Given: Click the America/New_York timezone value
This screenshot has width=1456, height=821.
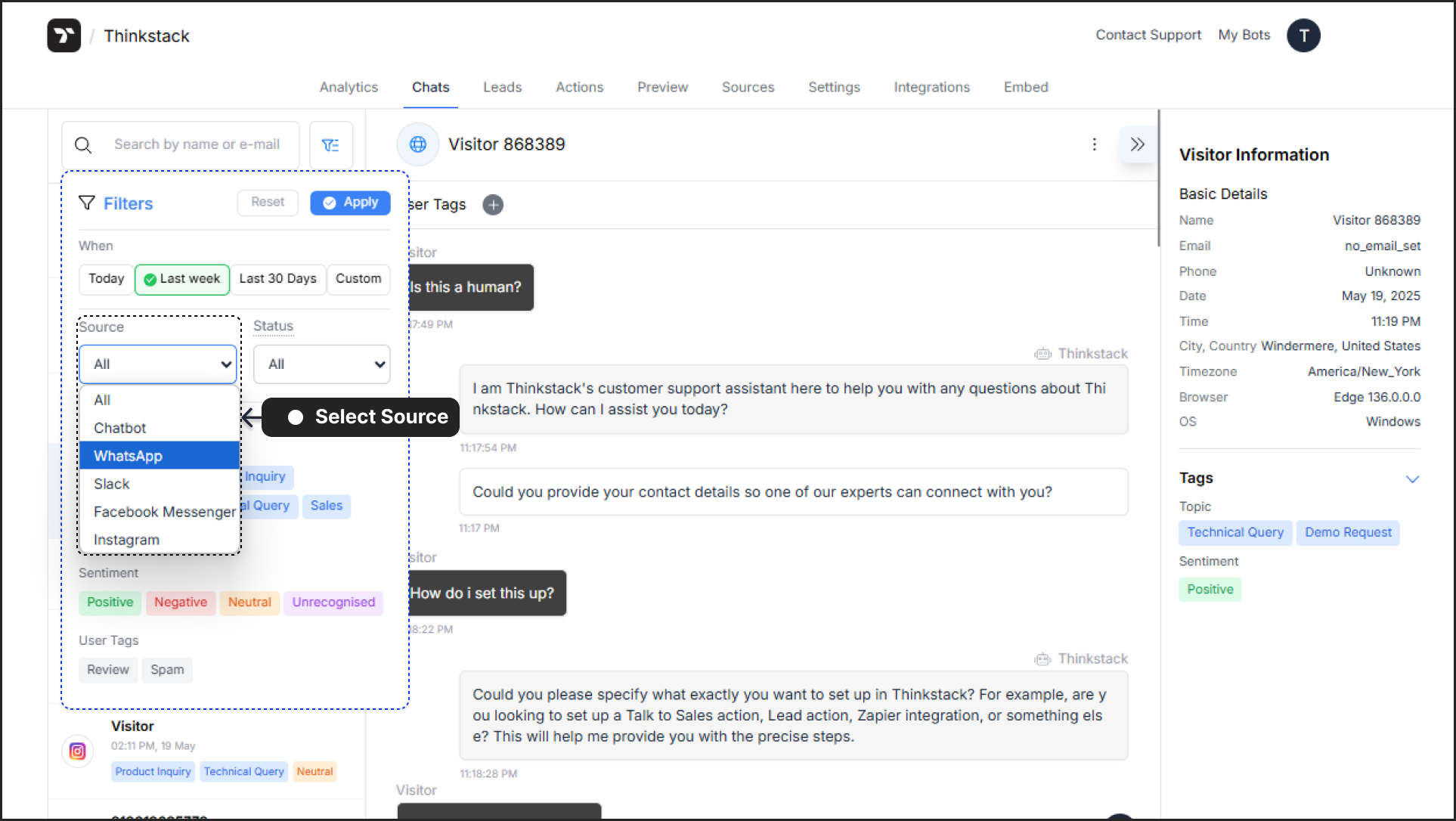Looking at the screenshot, I should (x=1364, y=372).
